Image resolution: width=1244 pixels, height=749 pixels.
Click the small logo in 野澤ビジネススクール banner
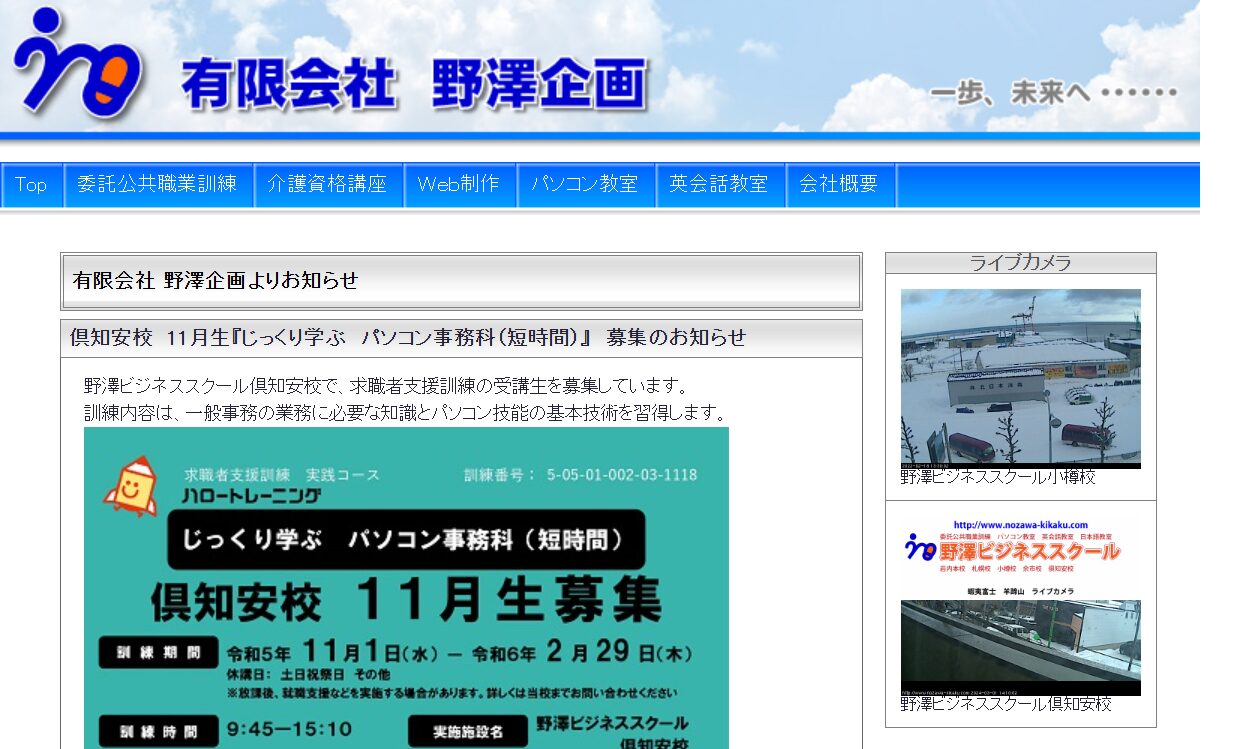pyautogui.click(x=920, y=547)
